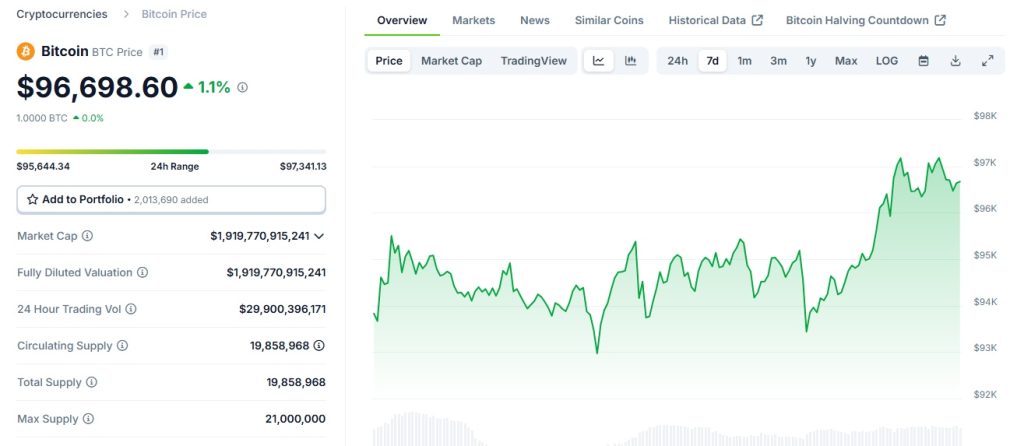Download chart data icon
Screen dimensions: 1024x446
[x=955, y=61]
